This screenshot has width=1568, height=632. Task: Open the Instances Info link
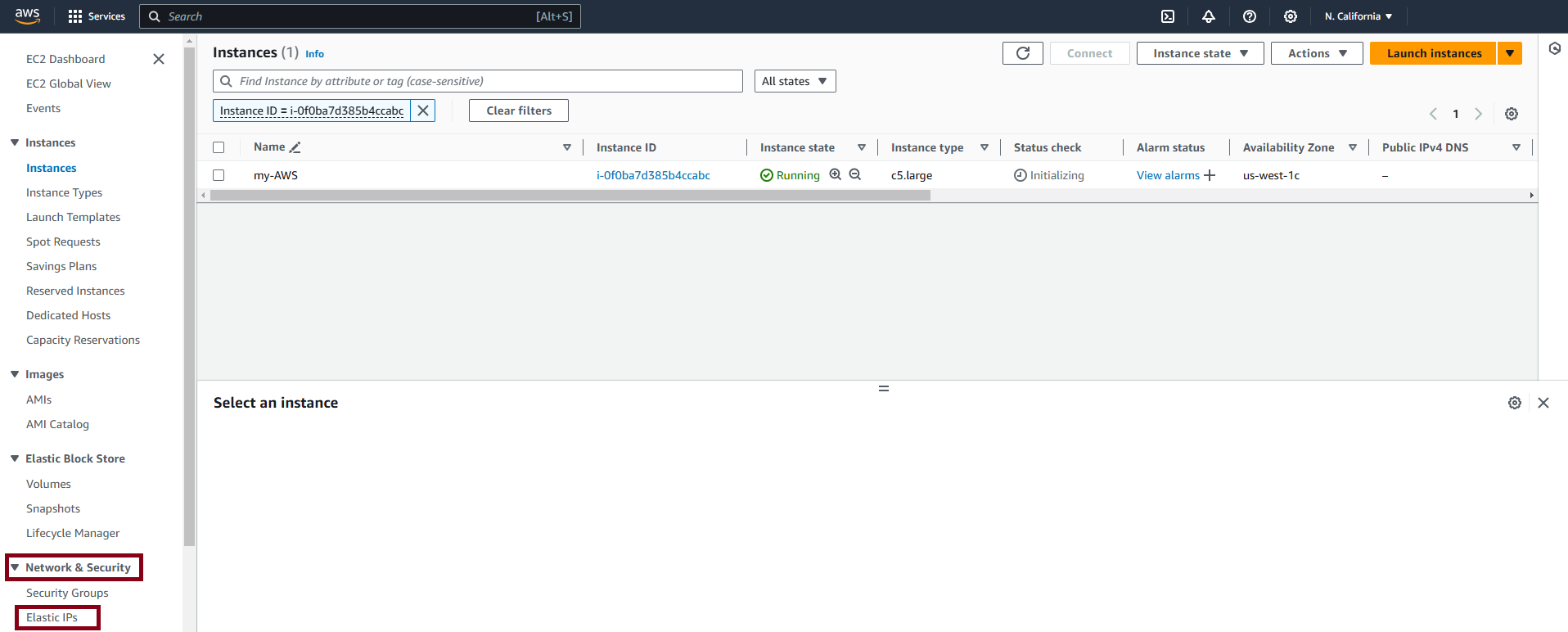[x=315, y=54]
